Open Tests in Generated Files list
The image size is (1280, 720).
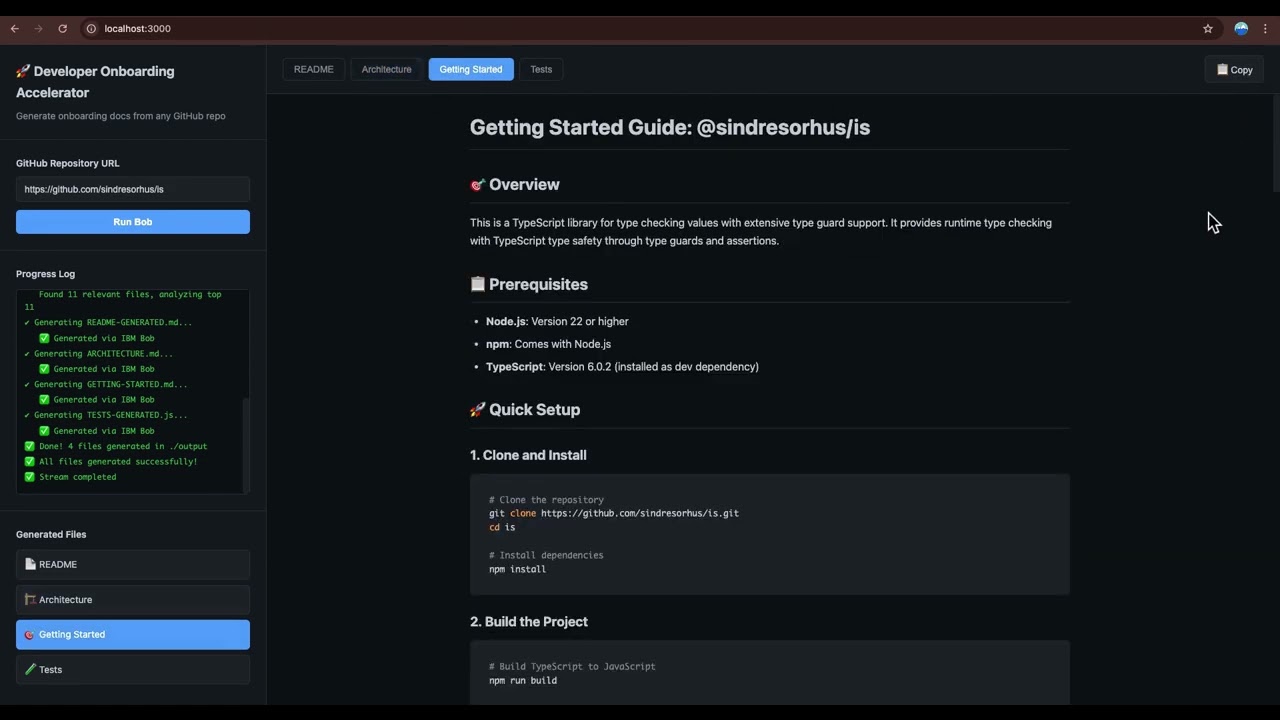tap(133, 670)
